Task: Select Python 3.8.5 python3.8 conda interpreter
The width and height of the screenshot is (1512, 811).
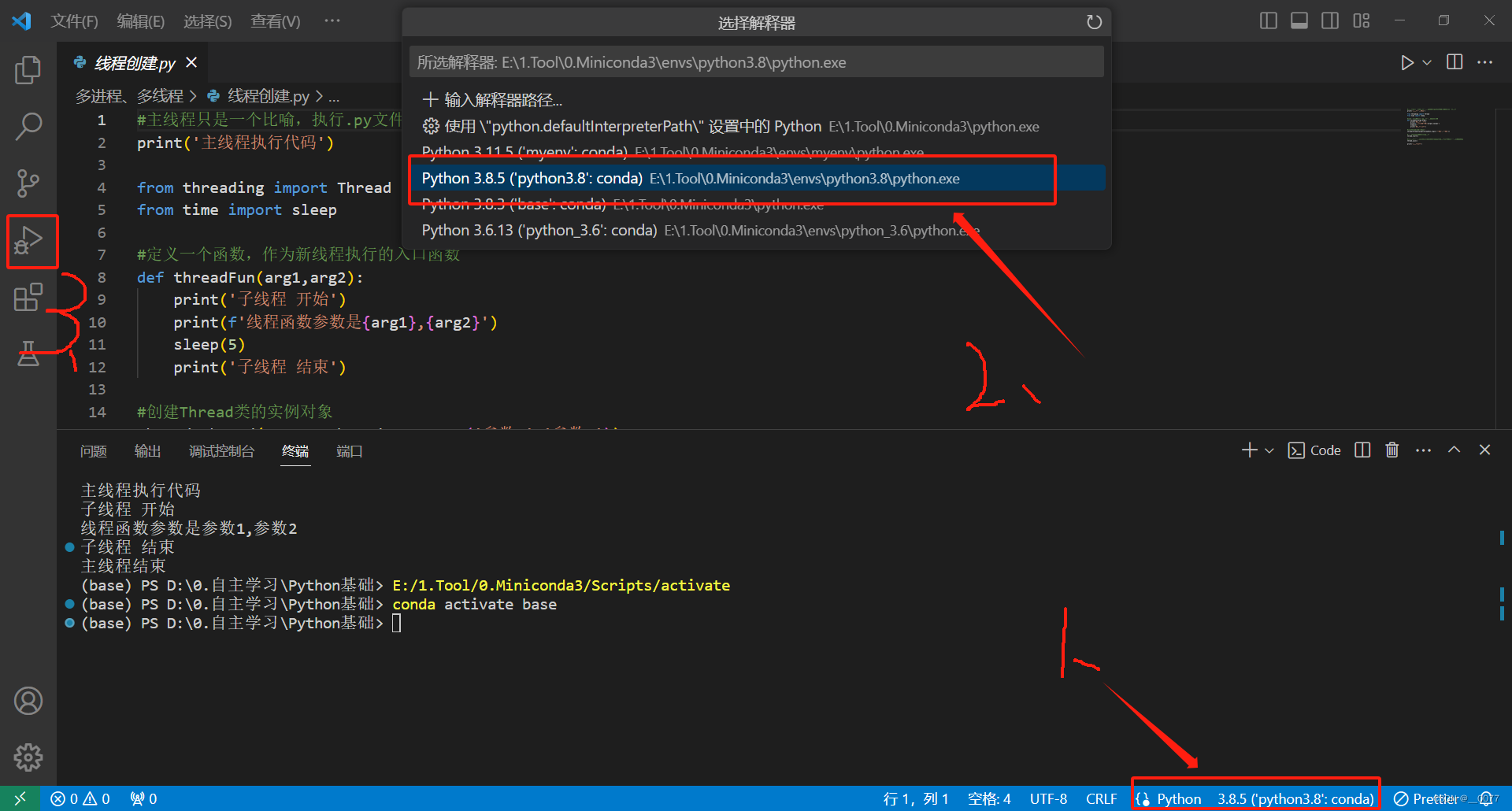Action: click(756, 178)
